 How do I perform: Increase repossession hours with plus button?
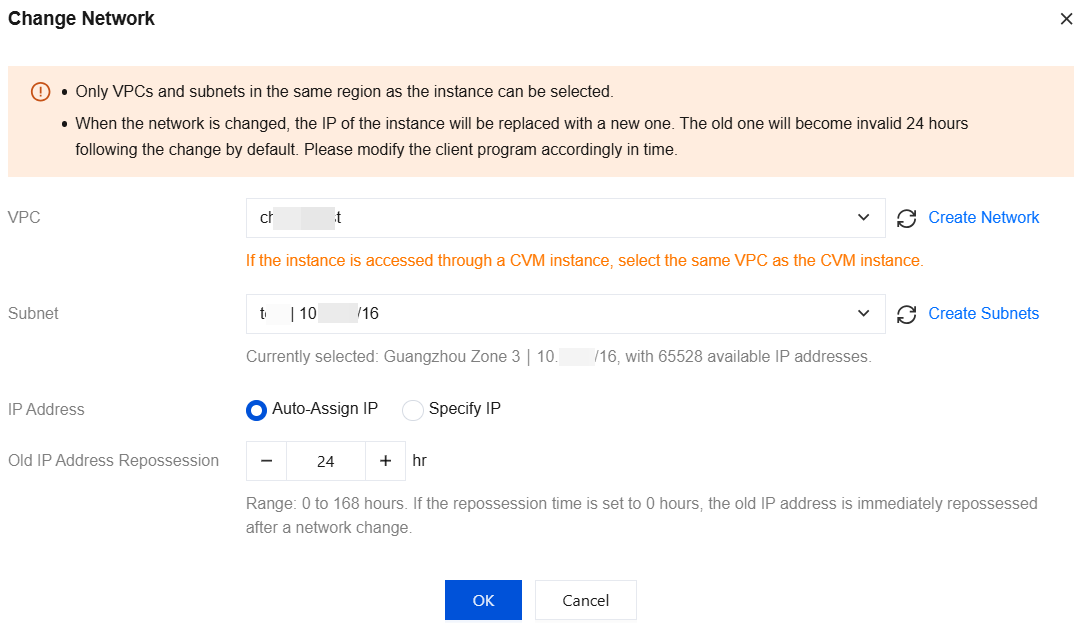pos(385,461)
